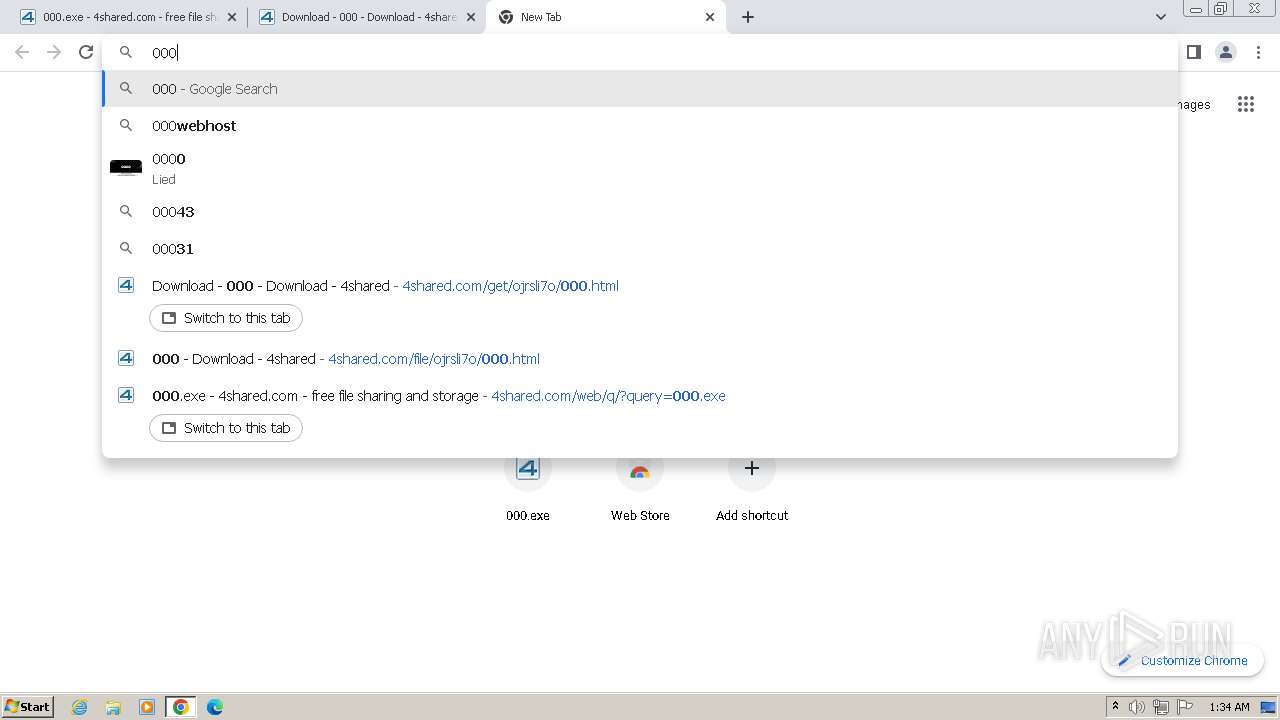Open Chrome's three-dot menu

[1258, 52]
